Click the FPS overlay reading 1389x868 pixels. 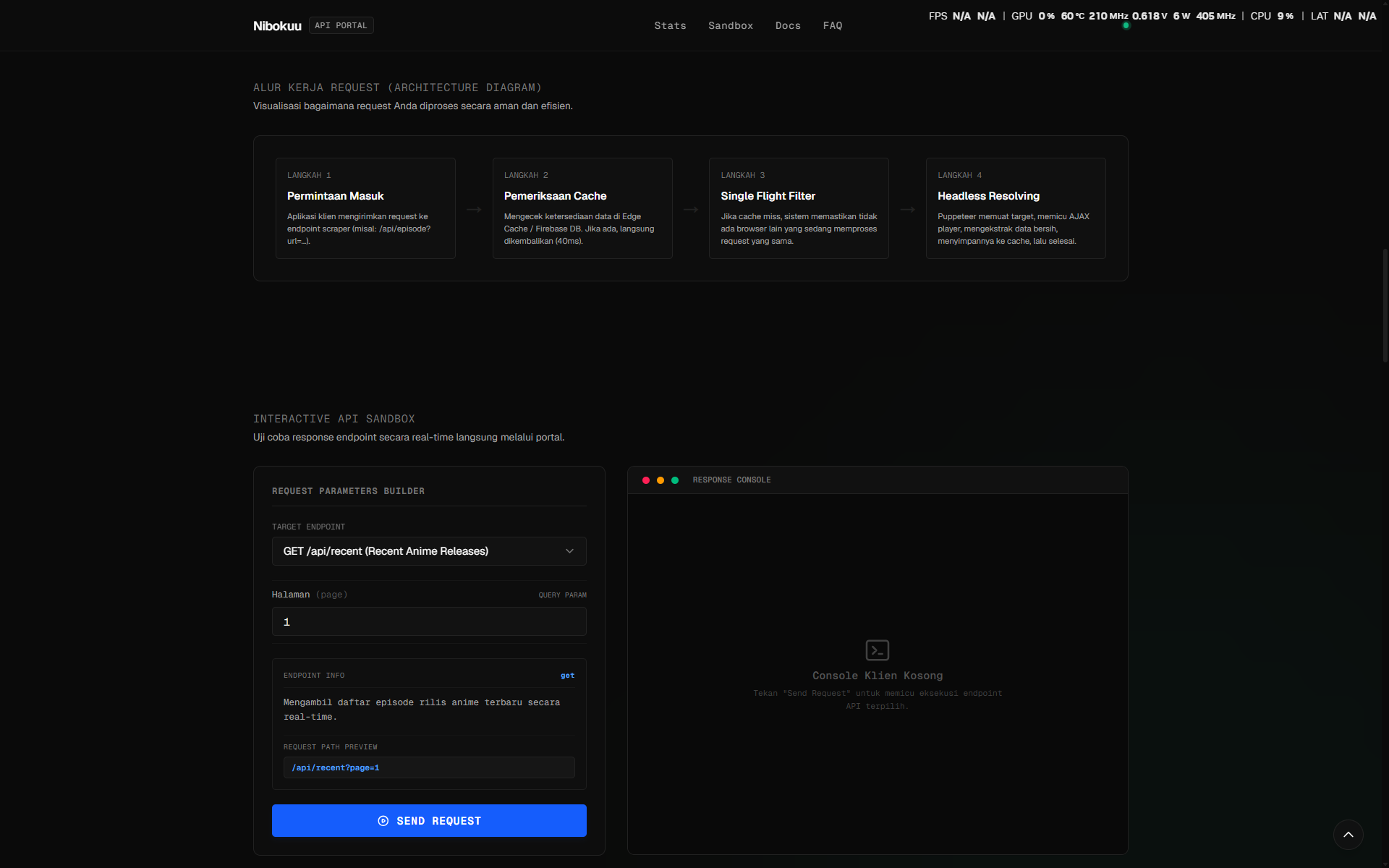[x=961, y=16]
